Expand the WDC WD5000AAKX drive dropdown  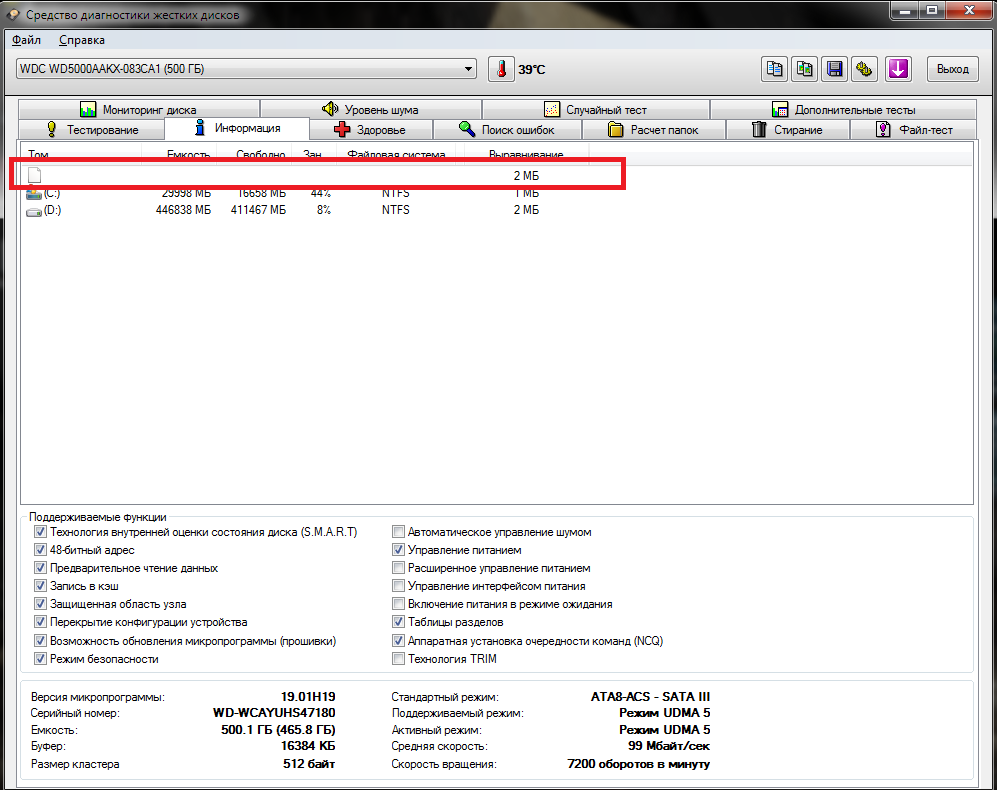pos(468,69)
